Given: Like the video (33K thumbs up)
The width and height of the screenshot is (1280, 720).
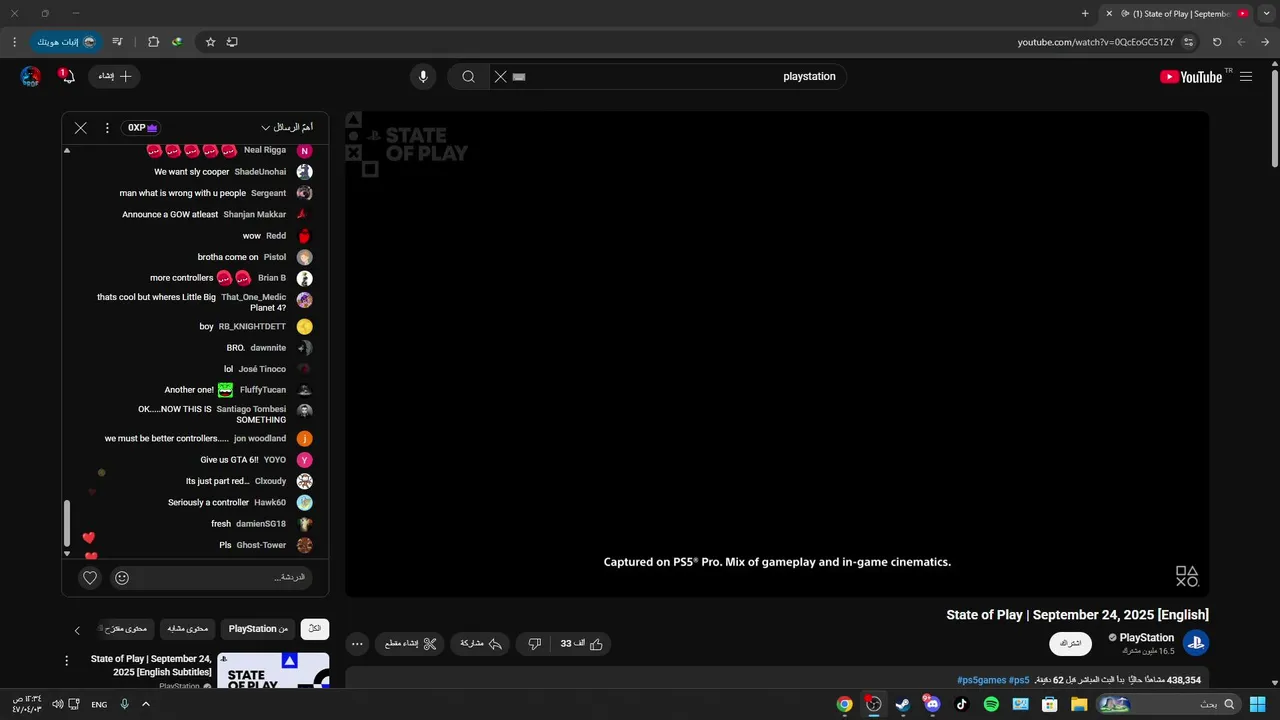Looking at the screenshot, I should click(581, 644).
